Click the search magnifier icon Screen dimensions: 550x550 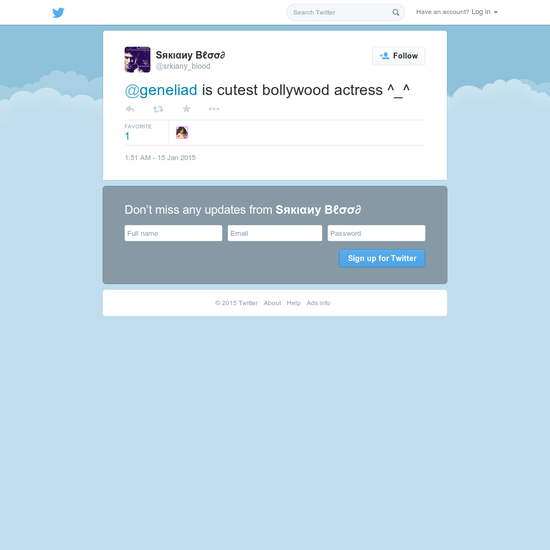pos(396,12)
